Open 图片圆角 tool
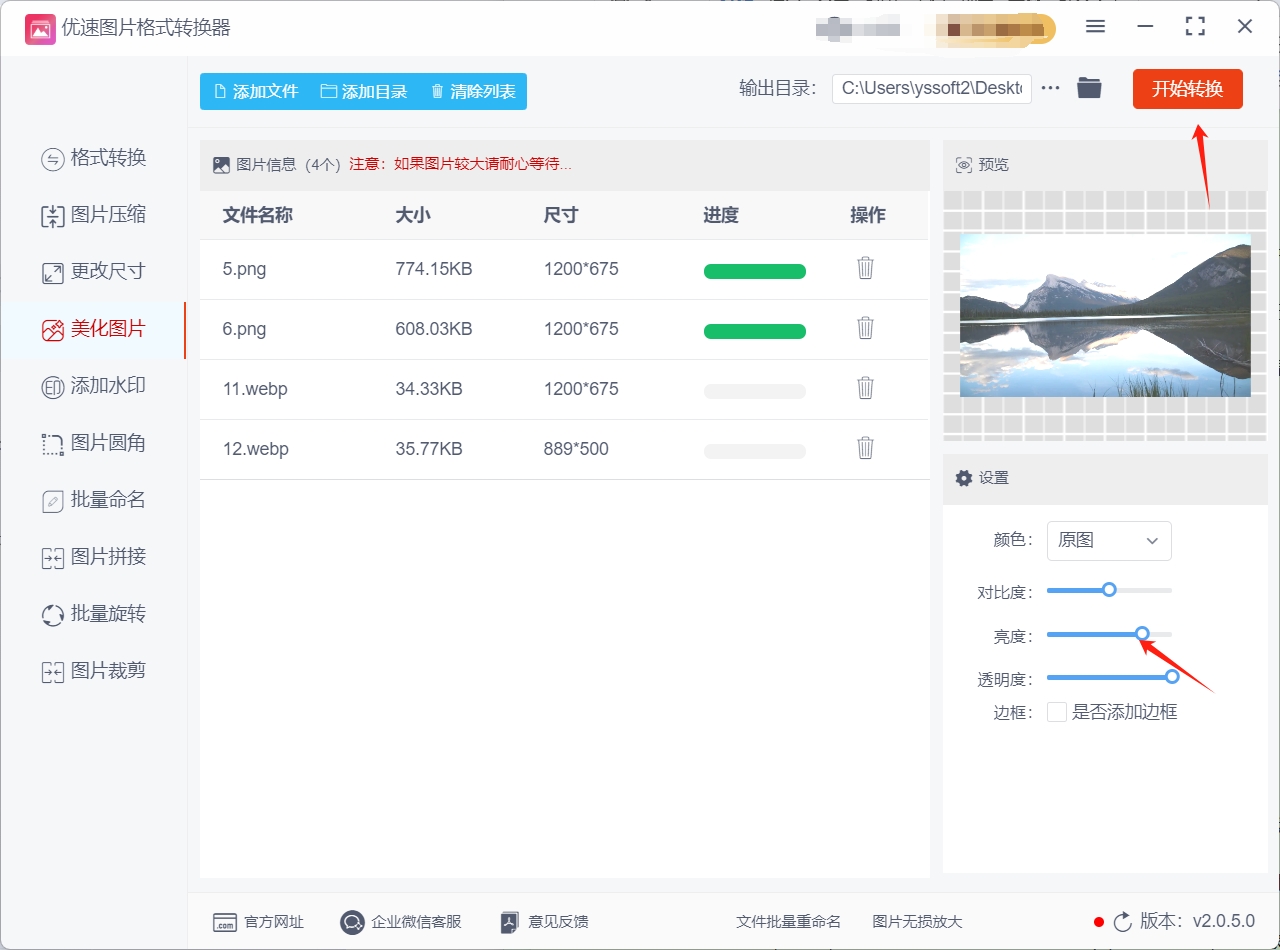The width and height of the screenshot is (1280, 950). point(94,443)
